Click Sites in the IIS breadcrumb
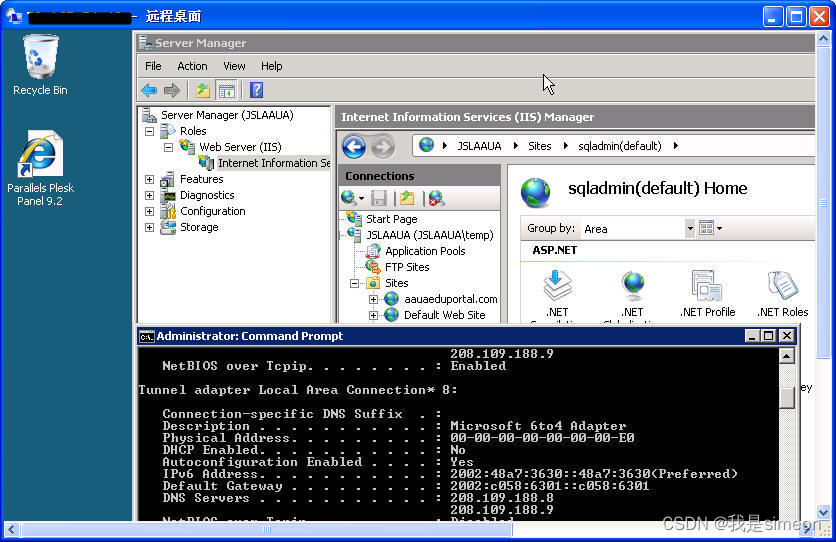Viewport: 836px width, 542px height. 540,146
